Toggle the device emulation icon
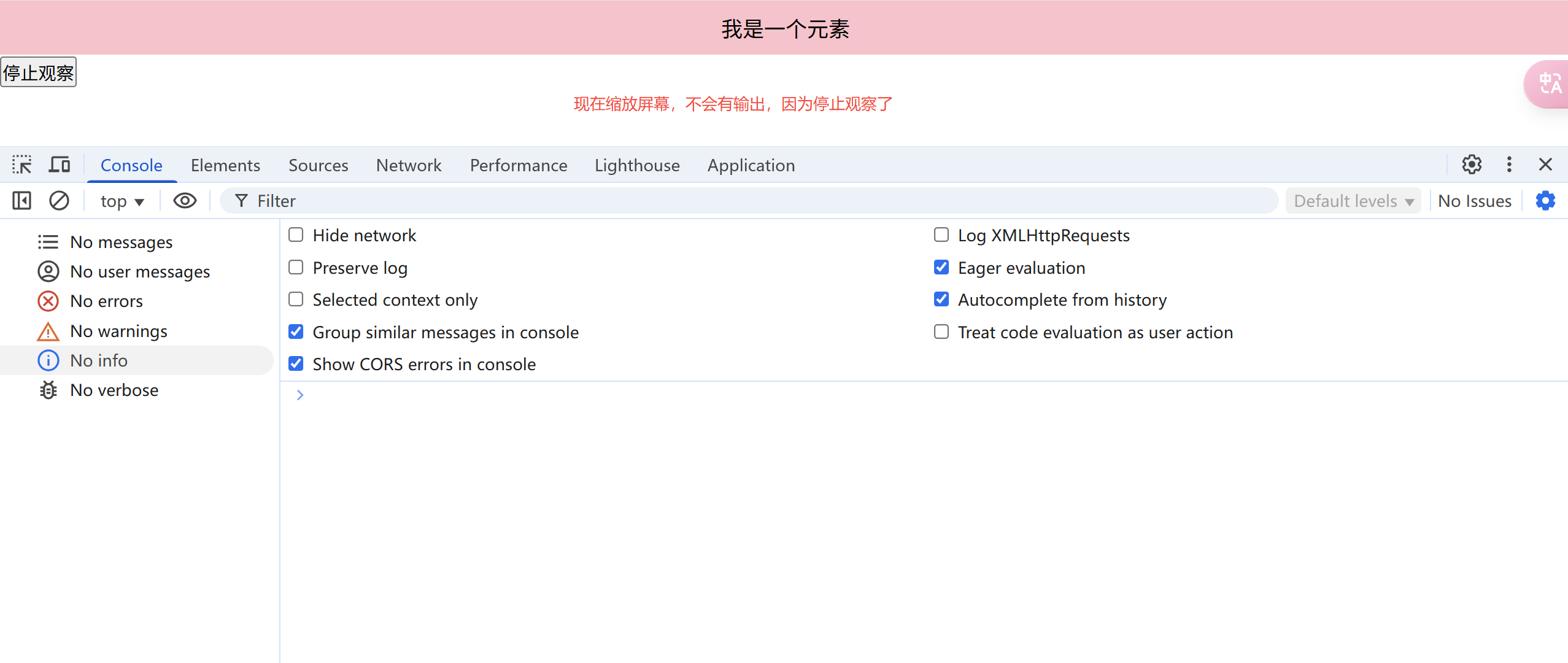Viewport: 1568px width, 663px height. [59, 165]
